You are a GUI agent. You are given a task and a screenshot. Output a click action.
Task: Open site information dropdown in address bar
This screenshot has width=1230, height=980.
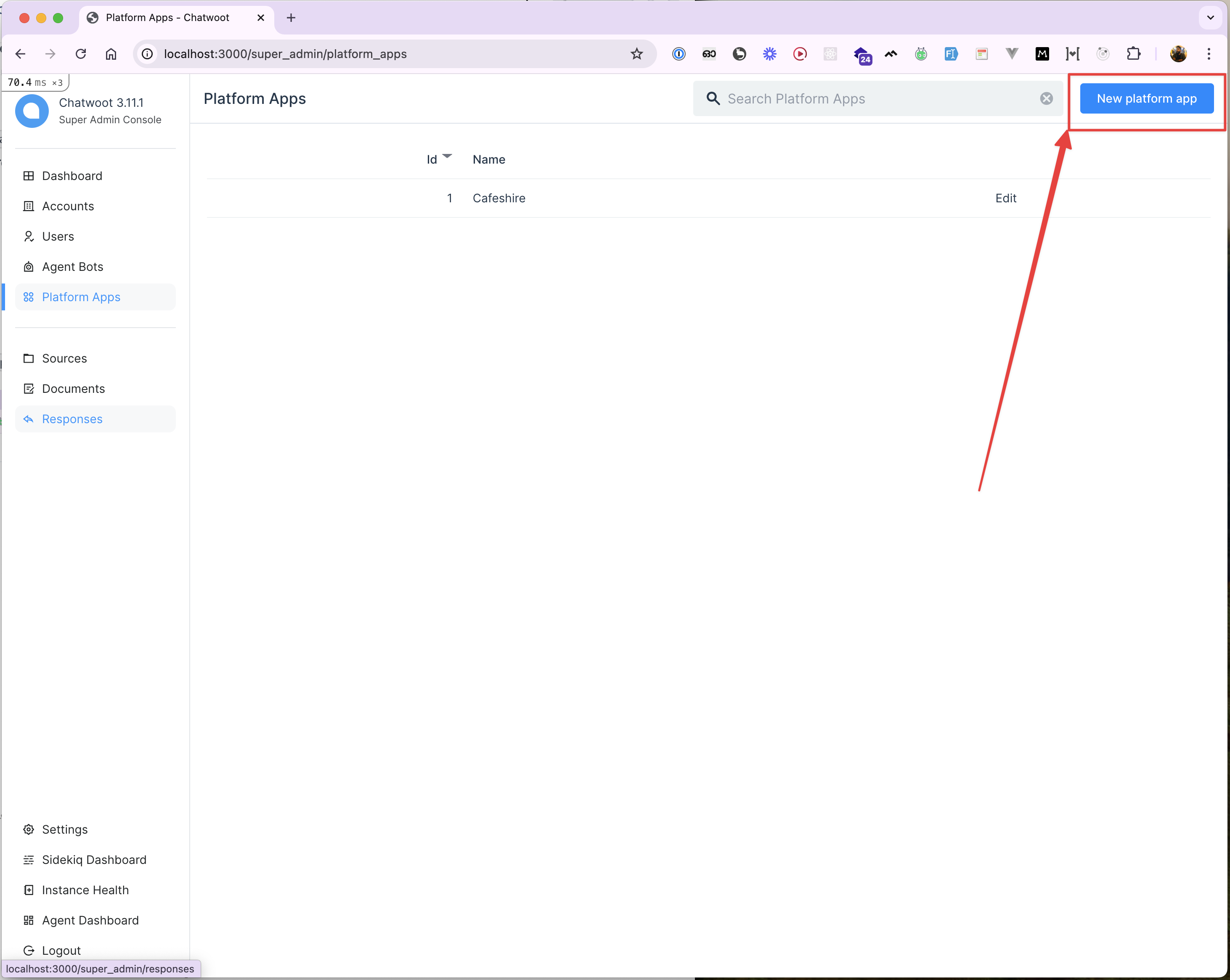coord(147,53)
